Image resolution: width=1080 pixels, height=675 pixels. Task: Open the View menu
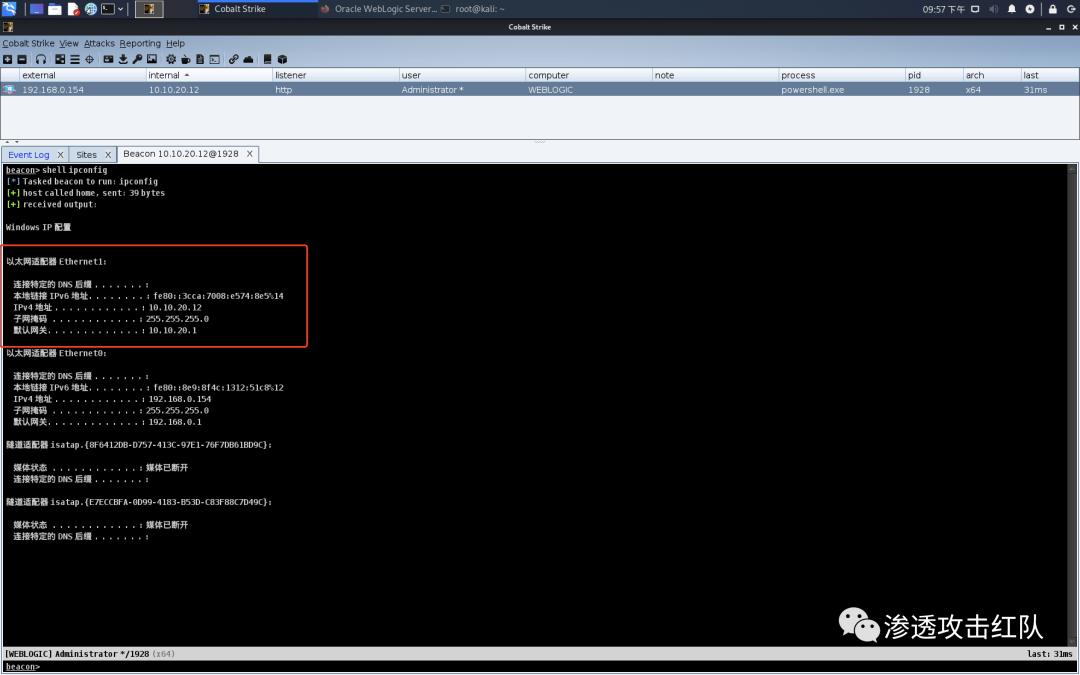coord(69,43)
